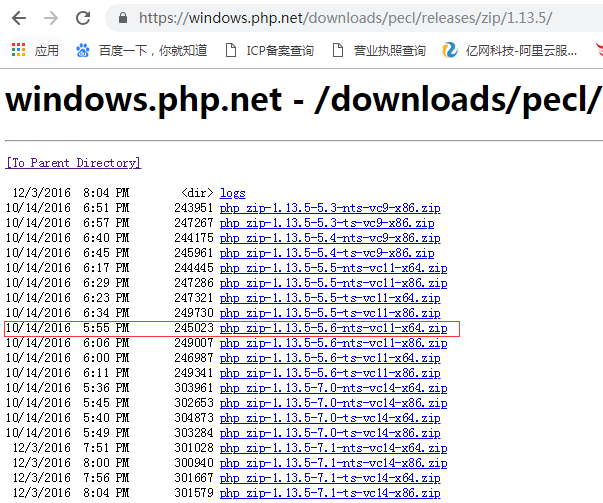Open 亿网科技-阿里云服 bookmark
The image size is (603, 503).
point(521,50)
